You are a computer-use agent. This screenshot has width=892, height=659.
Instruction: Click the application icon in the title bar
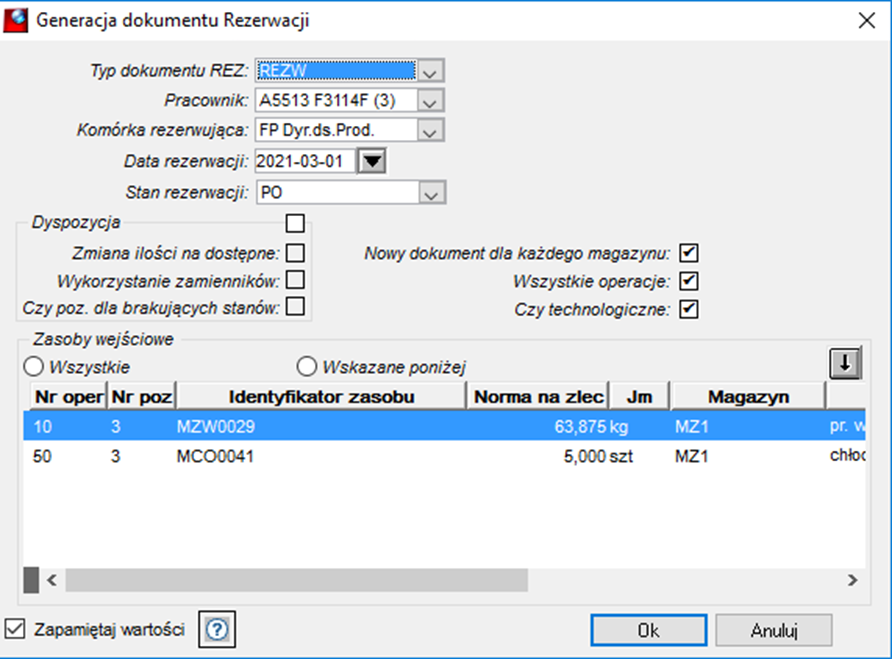click(x=15, y=20)
